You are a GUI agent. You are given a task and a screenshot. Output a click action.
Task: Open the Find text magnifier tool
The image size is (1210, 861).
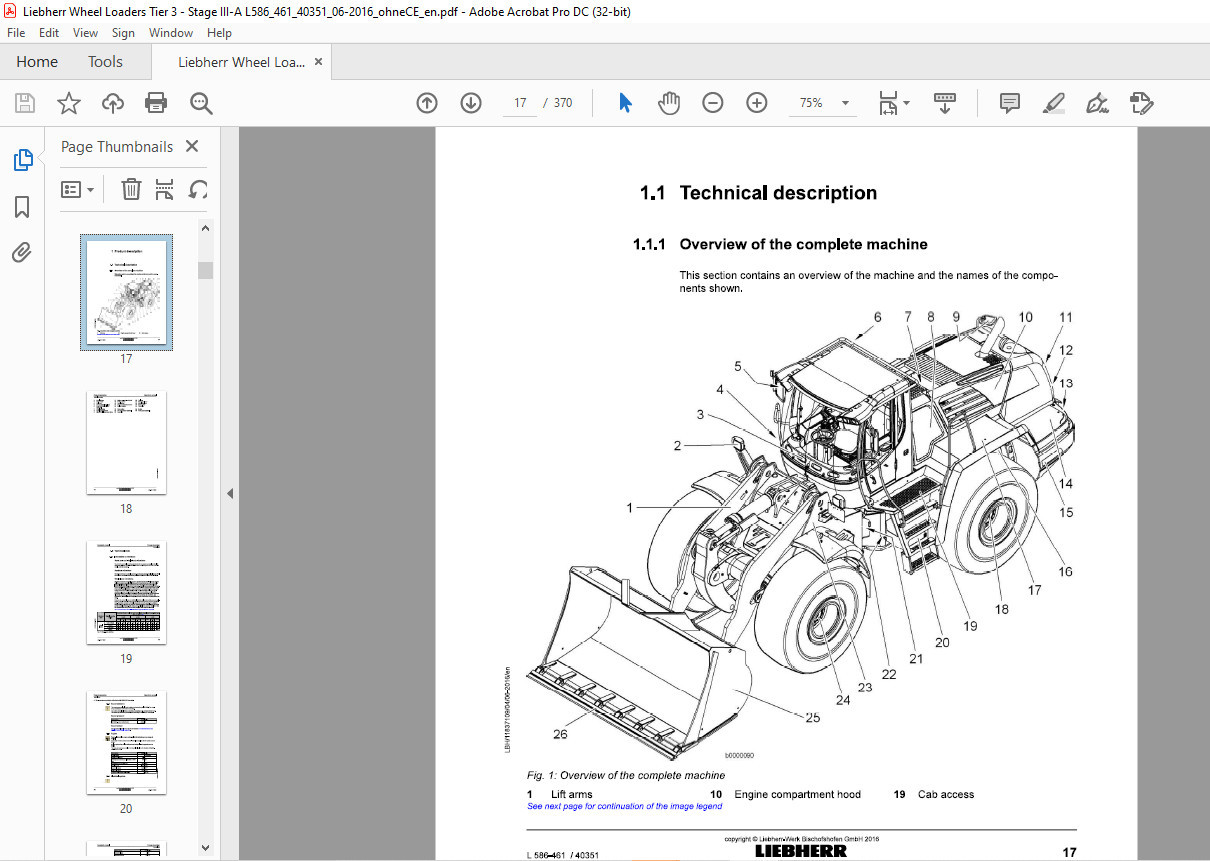click(x=201, y=103)
